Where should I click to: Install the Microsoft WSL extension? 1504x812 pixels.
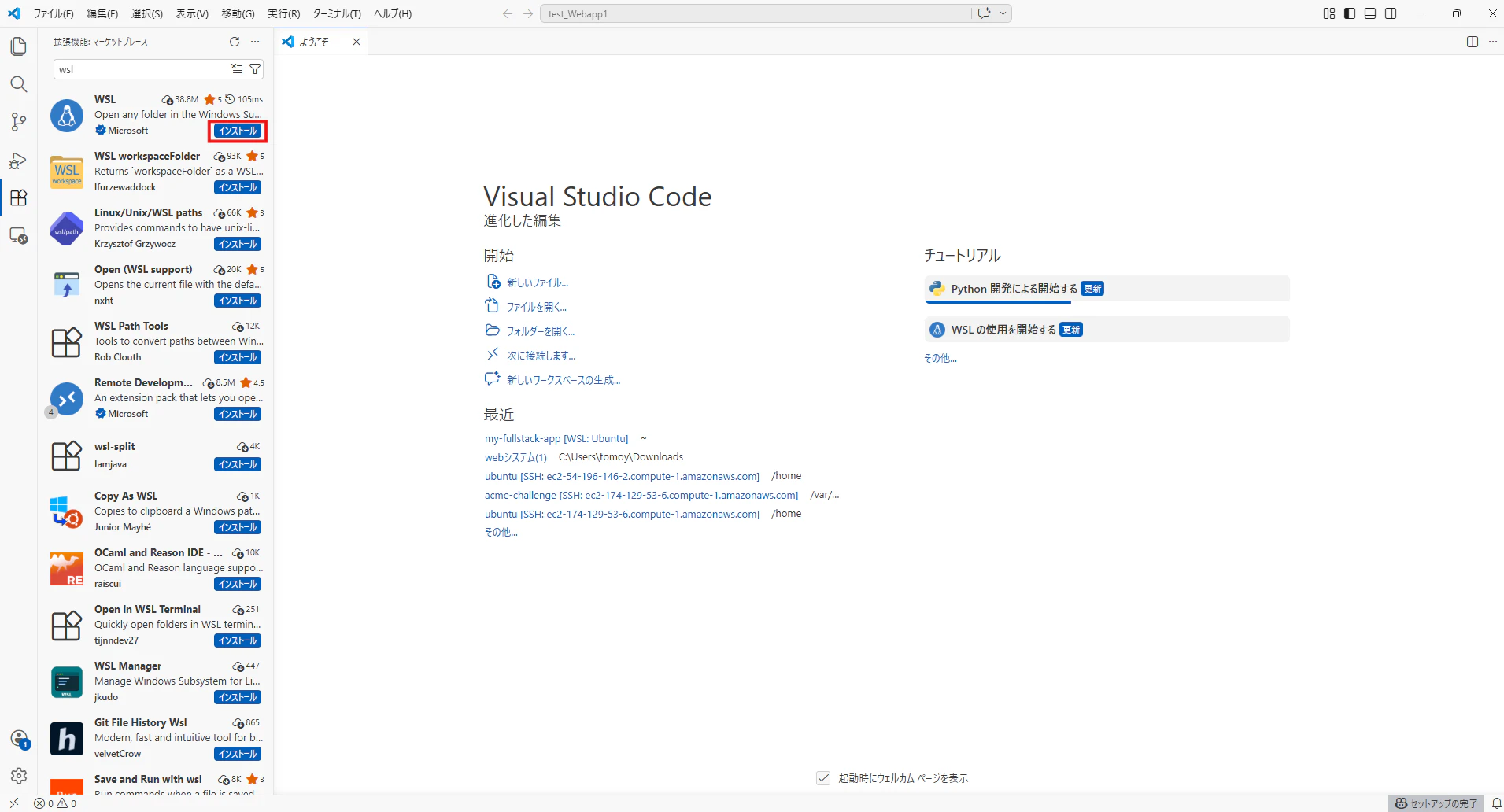(x=238, y=131)
